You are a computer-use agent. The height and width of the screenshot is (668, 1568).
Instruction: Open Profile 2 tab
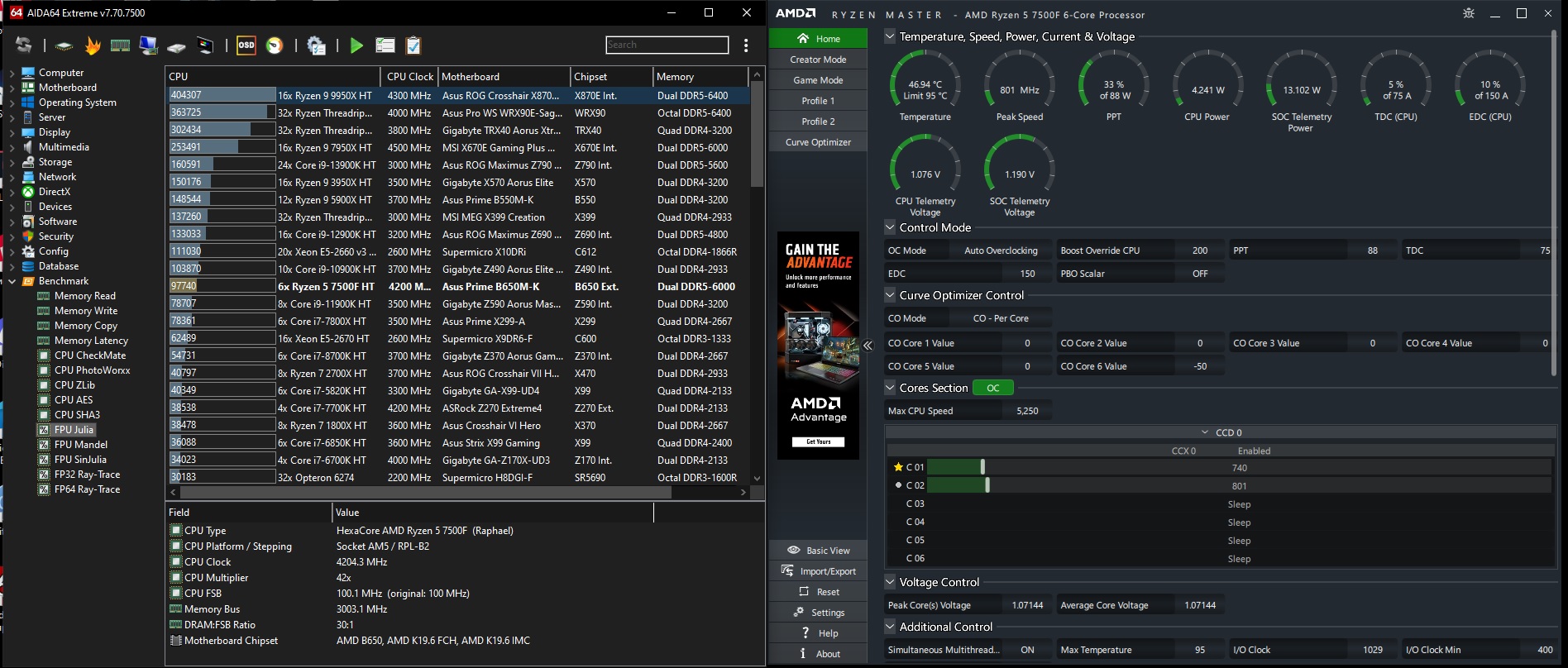[x=818, y=122]
